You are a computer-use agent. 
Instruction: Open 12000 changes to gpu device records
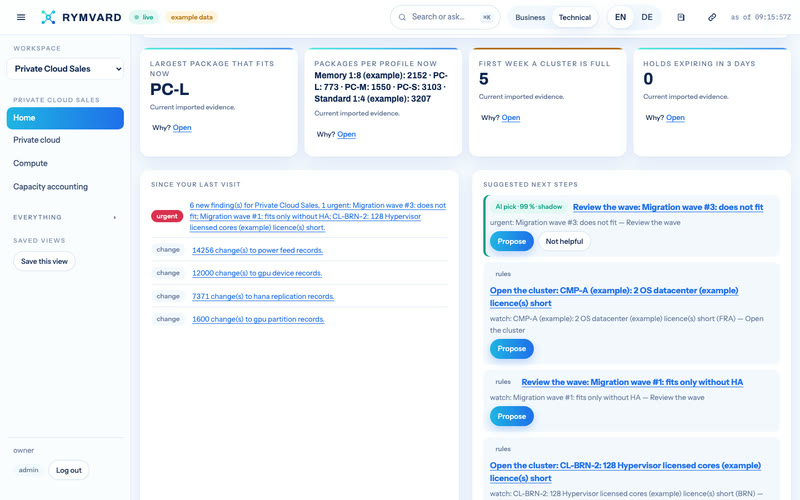coord(257,273)
